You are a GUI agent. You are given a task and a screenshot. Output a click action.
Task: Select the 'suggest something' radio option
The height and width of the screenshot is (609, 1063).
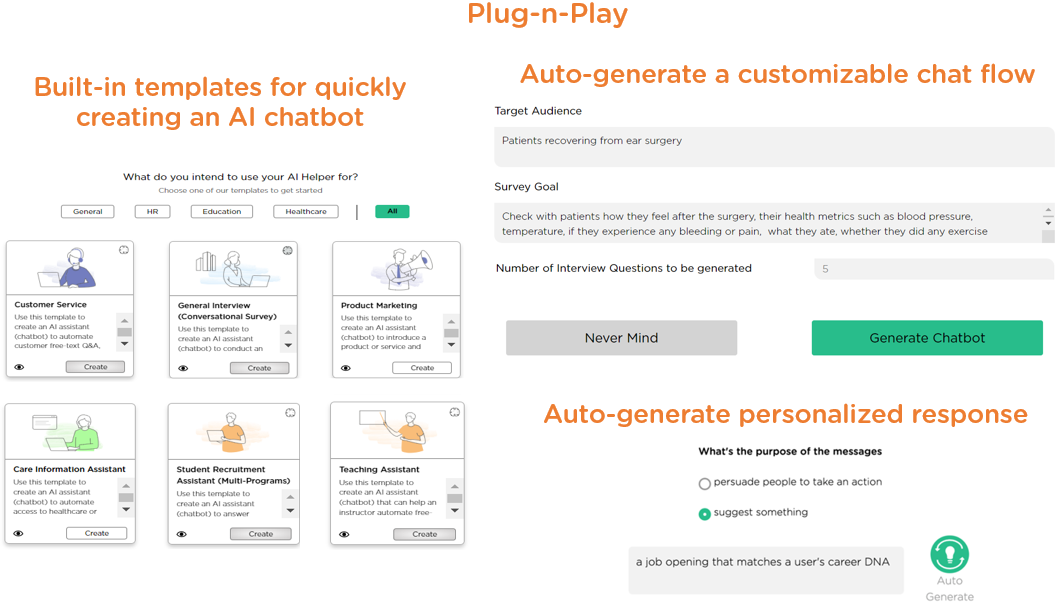point(704,514)
